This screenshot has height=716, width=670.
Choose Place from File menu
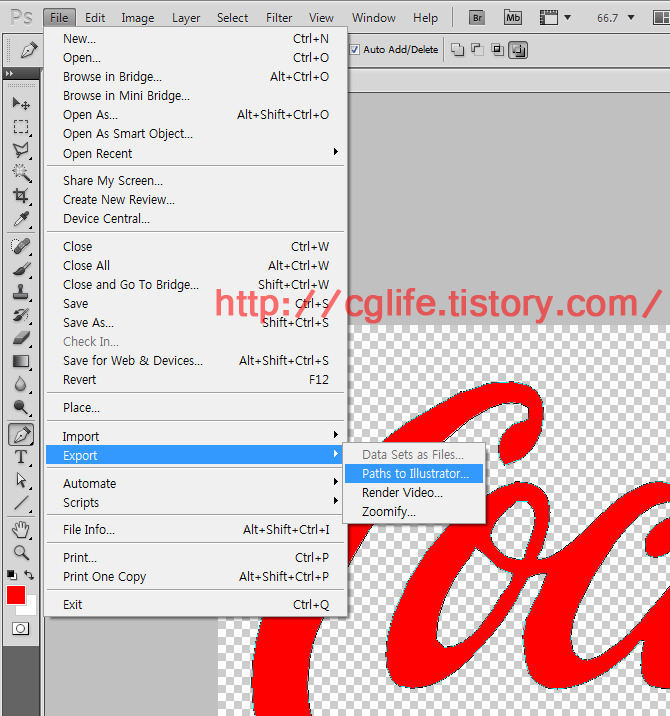coord(195,407)
